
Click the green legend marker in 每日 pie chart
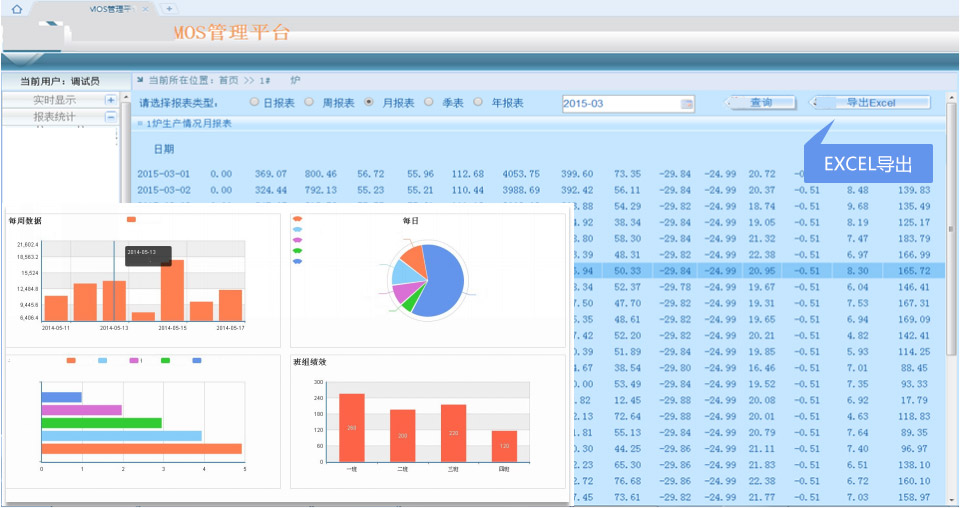[x=297, y=250]
